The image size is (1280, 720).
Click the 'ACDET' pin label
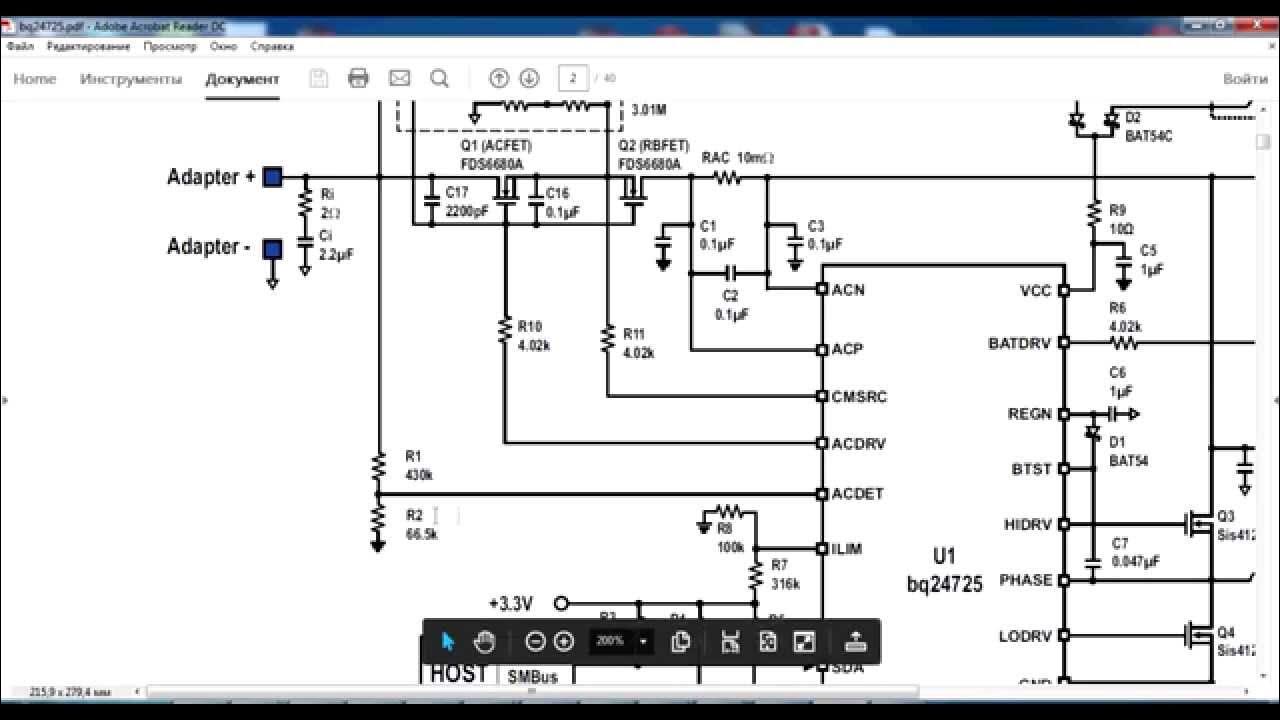click(857, 494)
